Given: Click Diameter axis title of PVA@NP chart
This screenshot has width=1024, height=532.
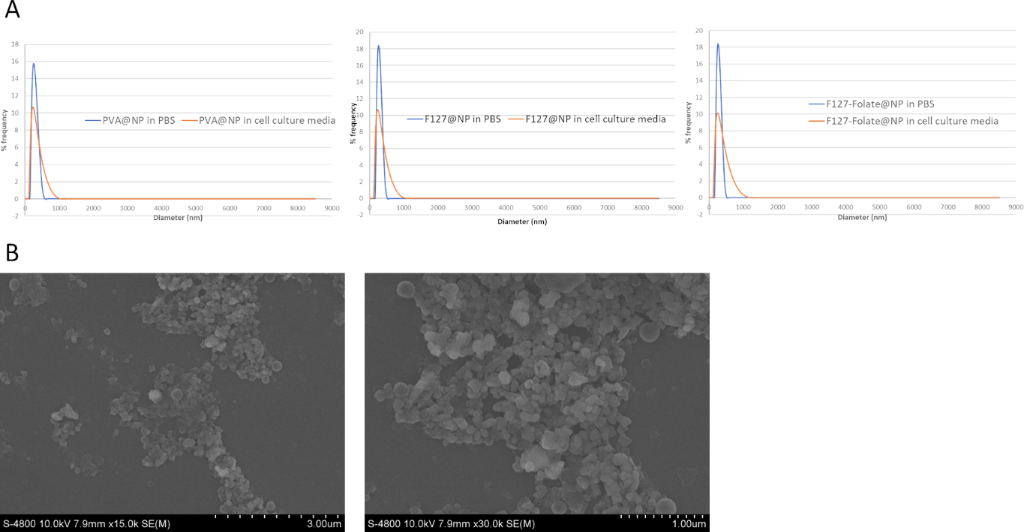Looking at the screenshot, I should pyautogui.click(x=178, y=217).
